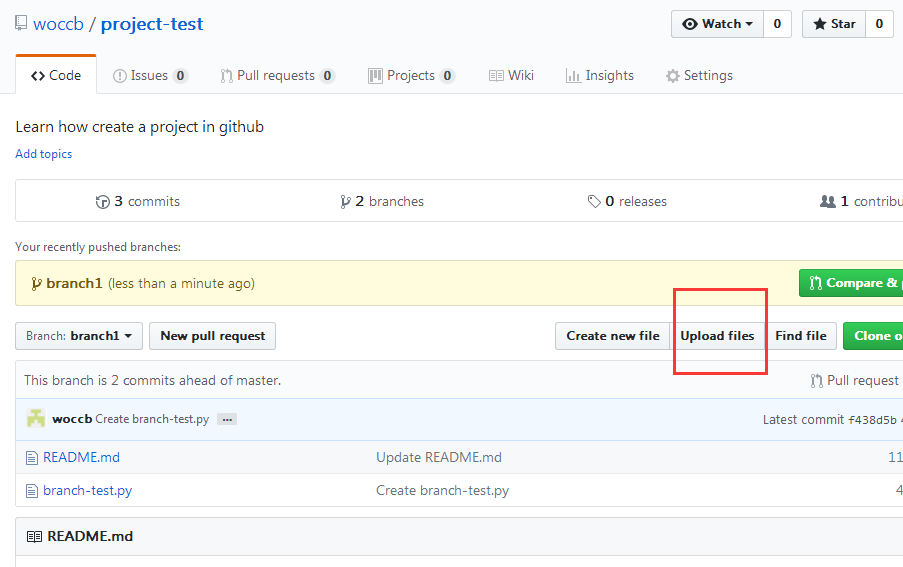The width and height of the screenshot is (903, 567).
Task: Click the Upload files button
Action: [x=718, y=336]
